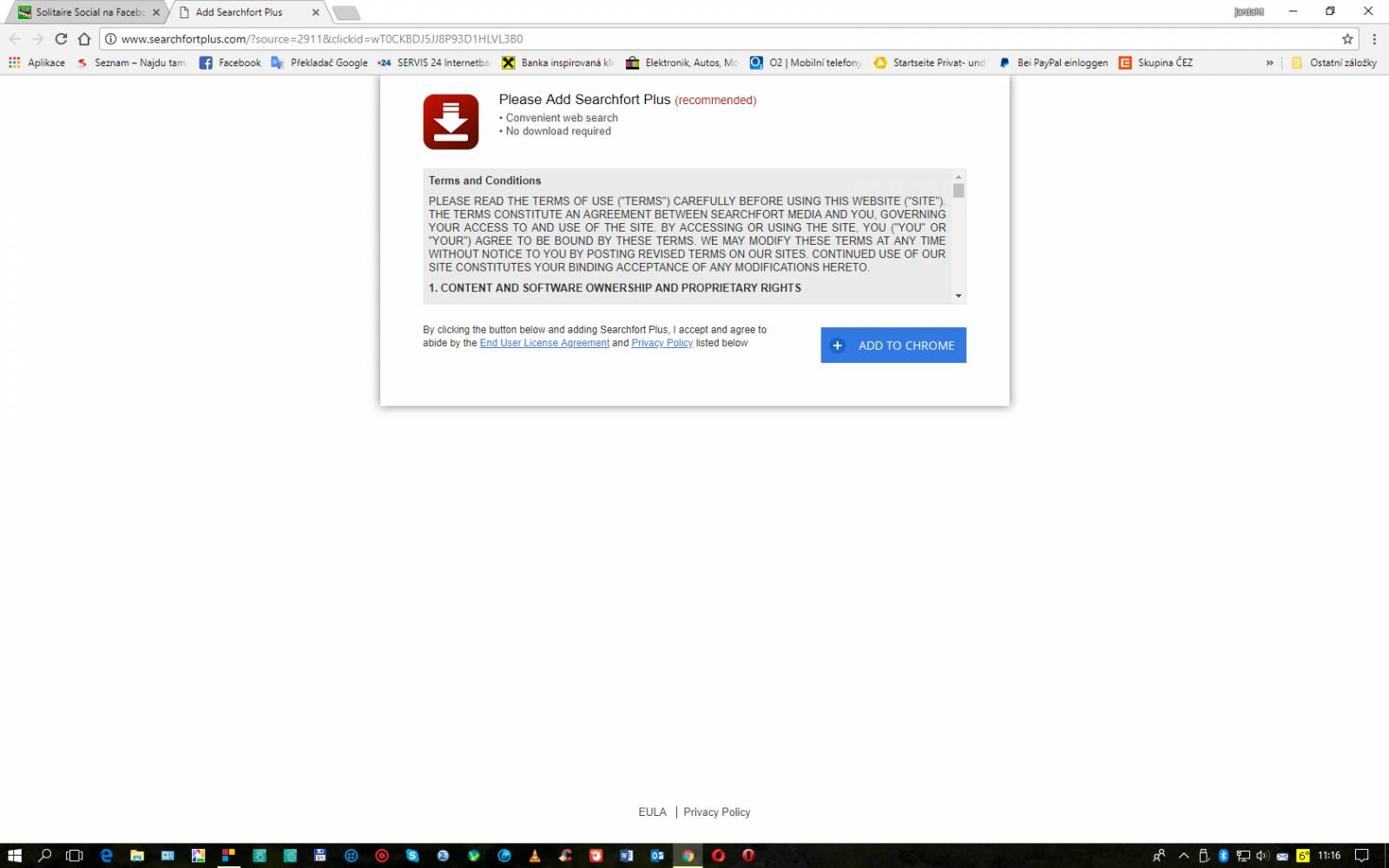
Task: Close the Add Searchfort Plus tab
Action: 315,12
